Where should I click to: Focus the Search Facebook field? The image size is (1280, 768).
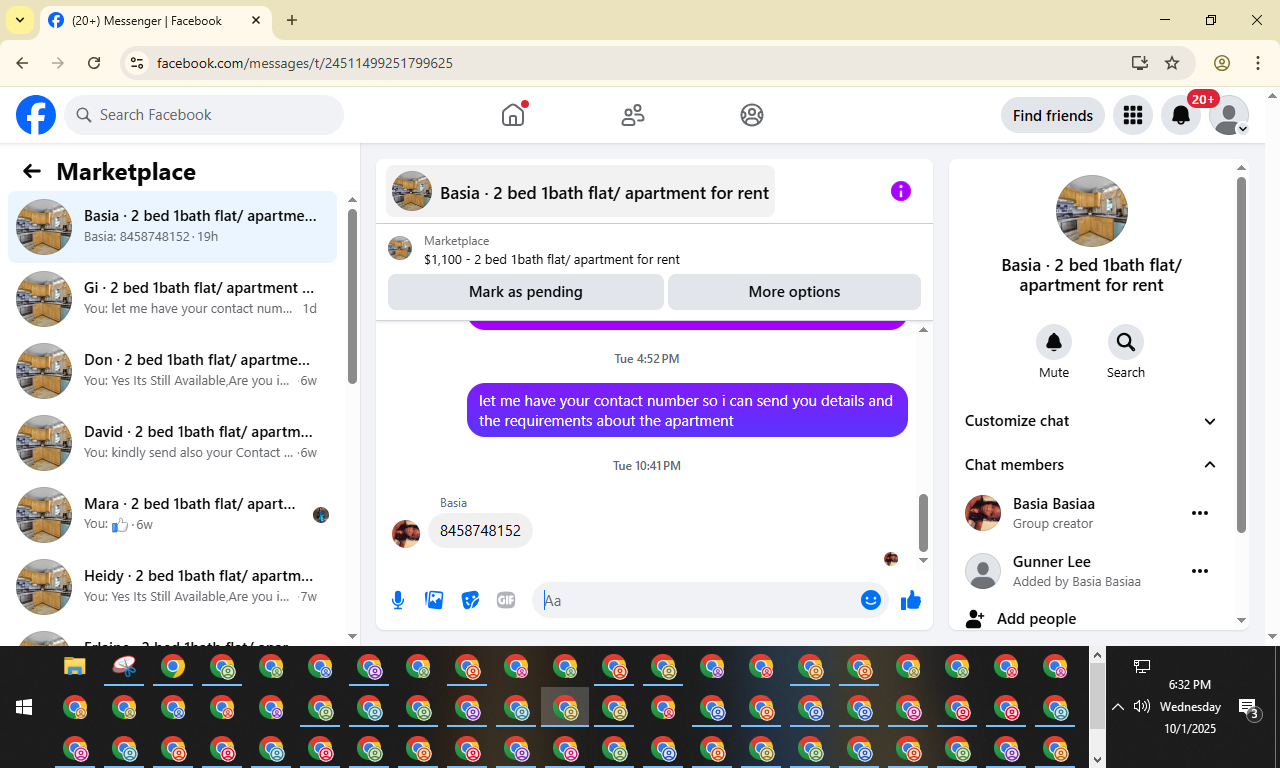[x=205, y=115]
